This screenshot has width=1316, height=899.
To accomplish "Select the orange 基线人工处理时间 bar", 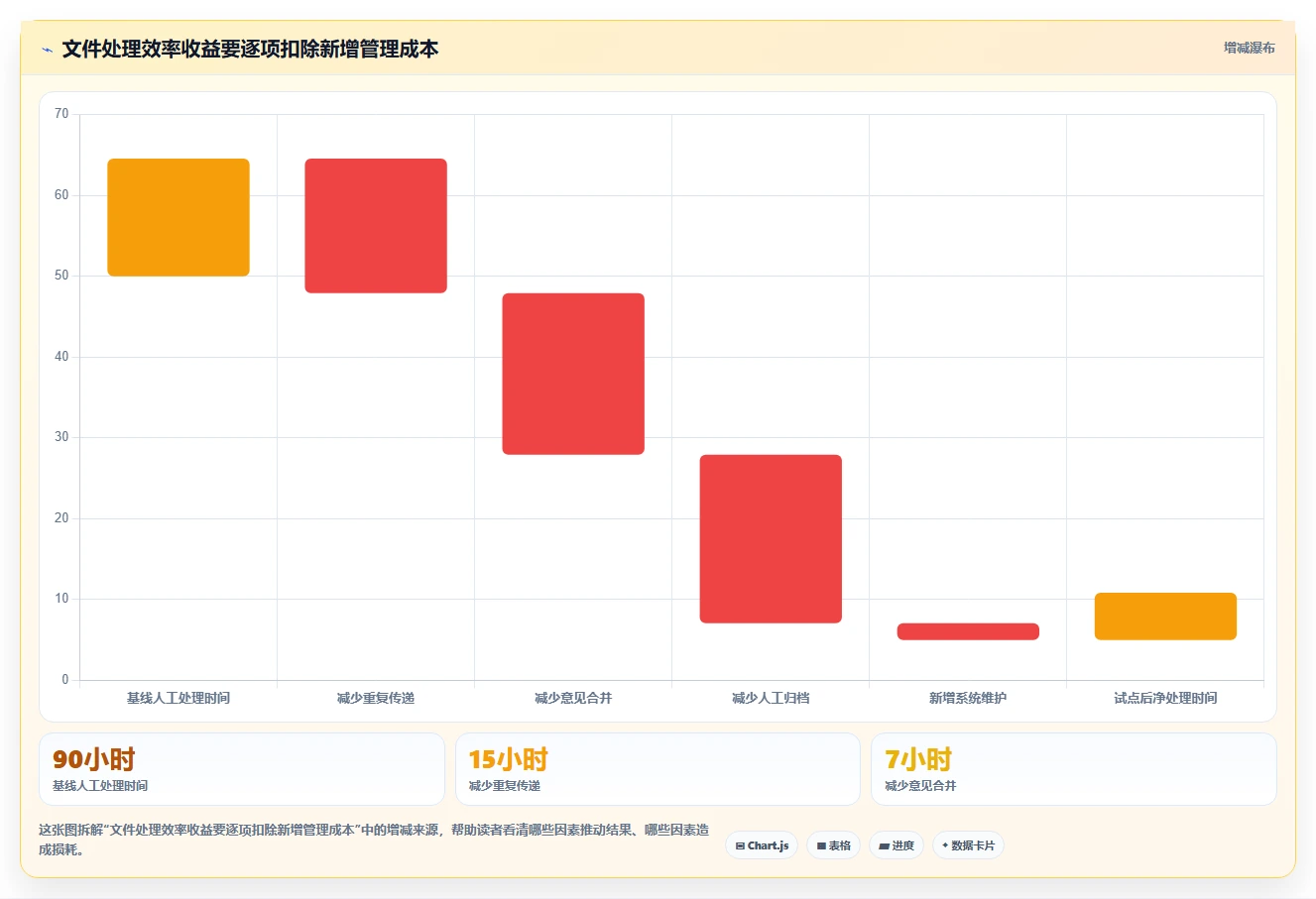I will point(179,217).
